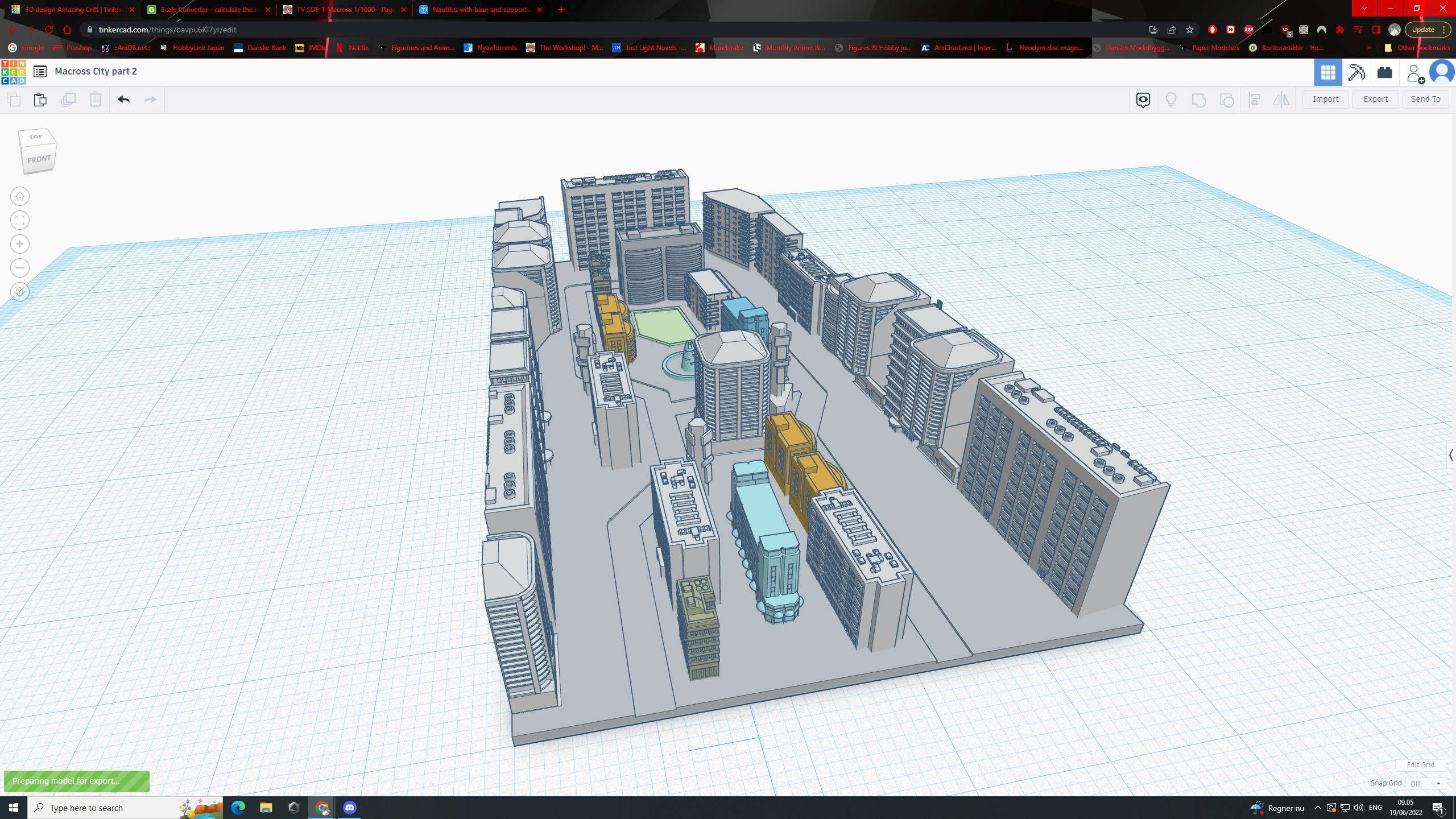Click the Export button
1456x819 pixels.
1375,99
